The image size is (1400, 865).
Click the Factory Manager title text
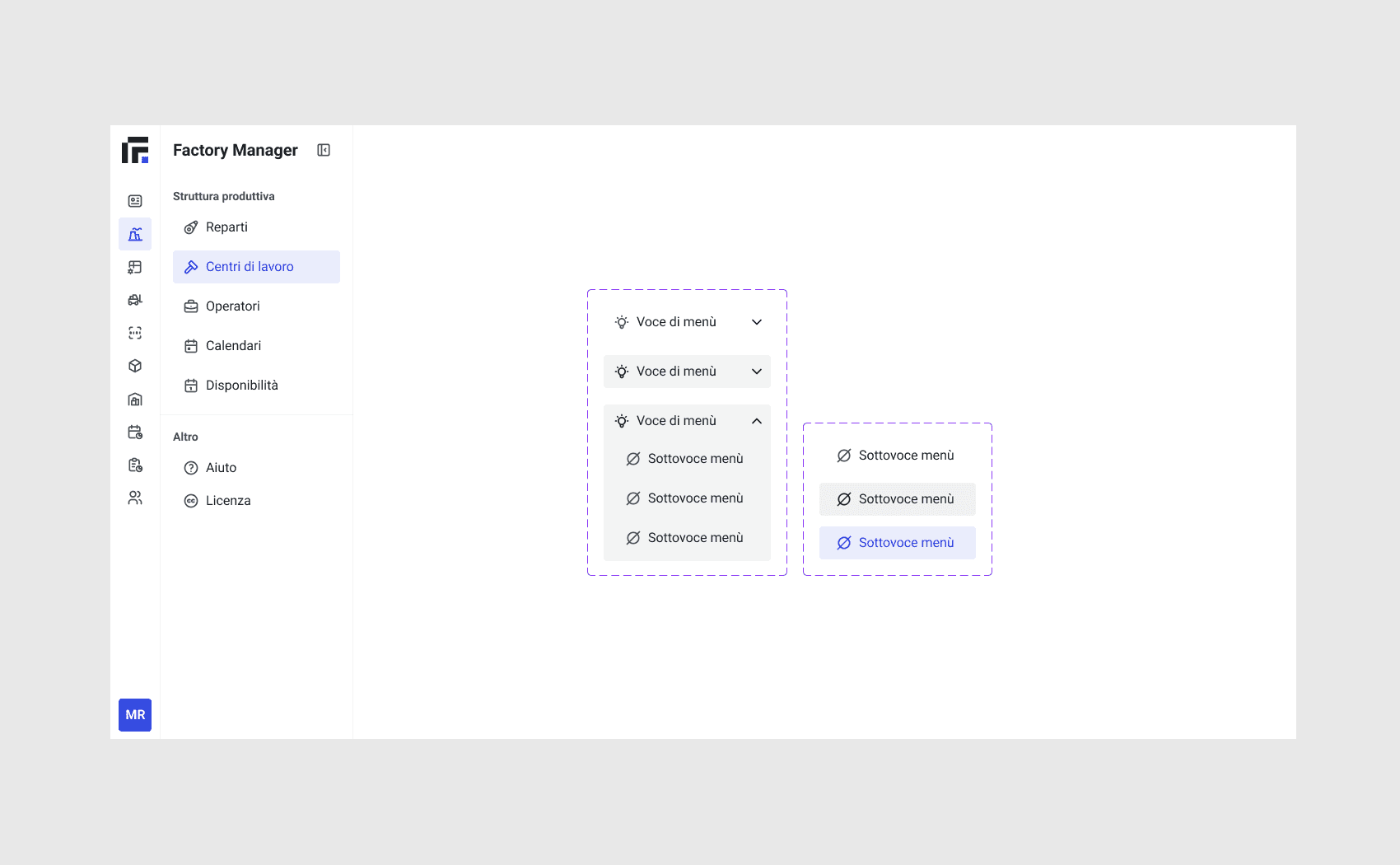click(x=236, y=150)
